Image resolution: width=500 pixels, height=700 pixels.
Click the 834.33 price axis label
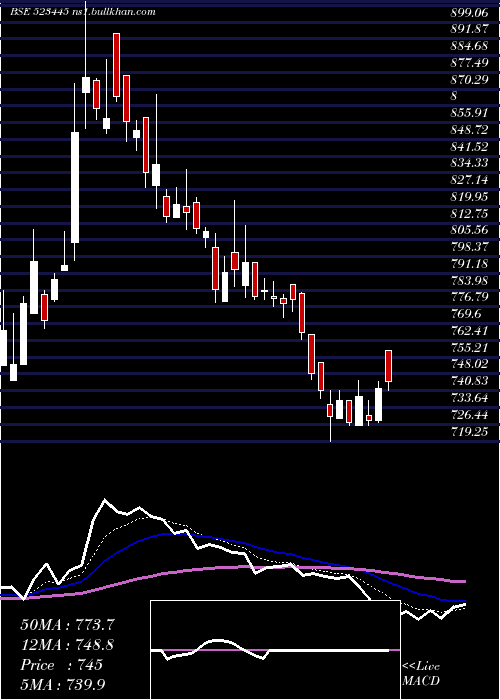pos(469,163)
